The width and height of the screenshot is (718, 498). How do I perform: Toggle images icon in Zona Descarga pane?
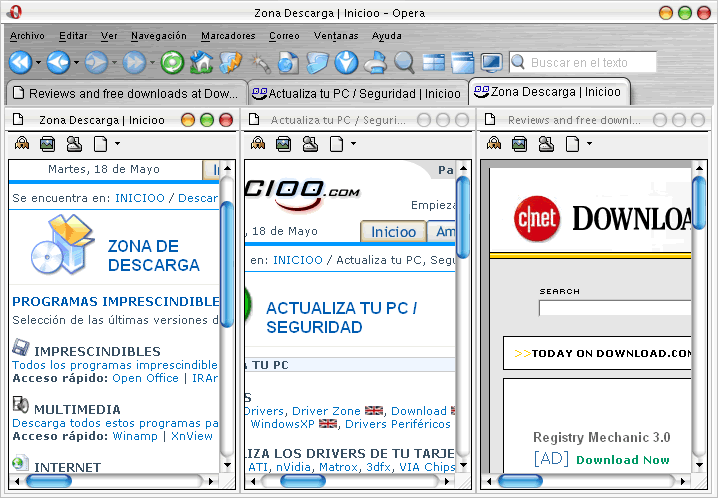(48, 144)
